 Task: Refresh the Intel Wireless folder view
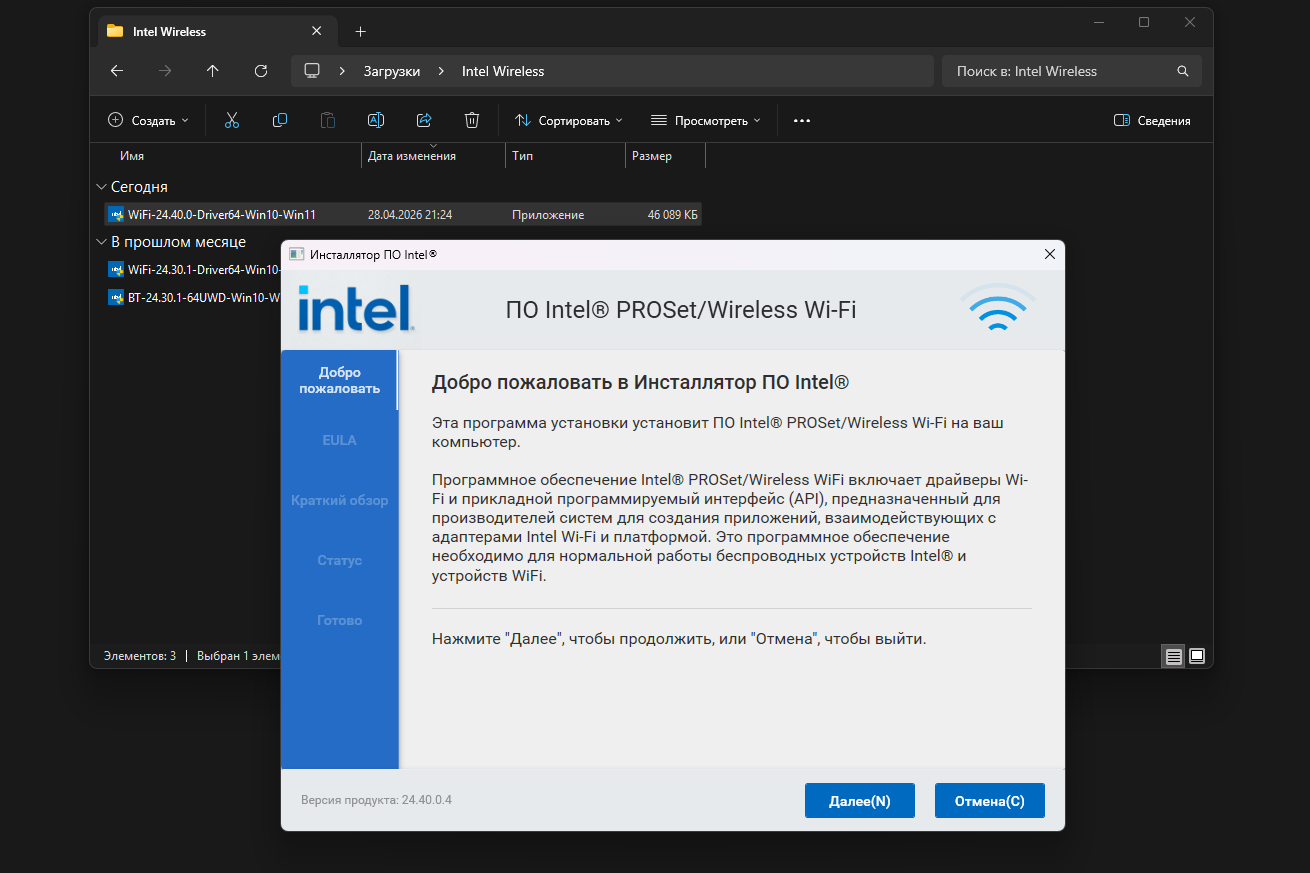261,71
